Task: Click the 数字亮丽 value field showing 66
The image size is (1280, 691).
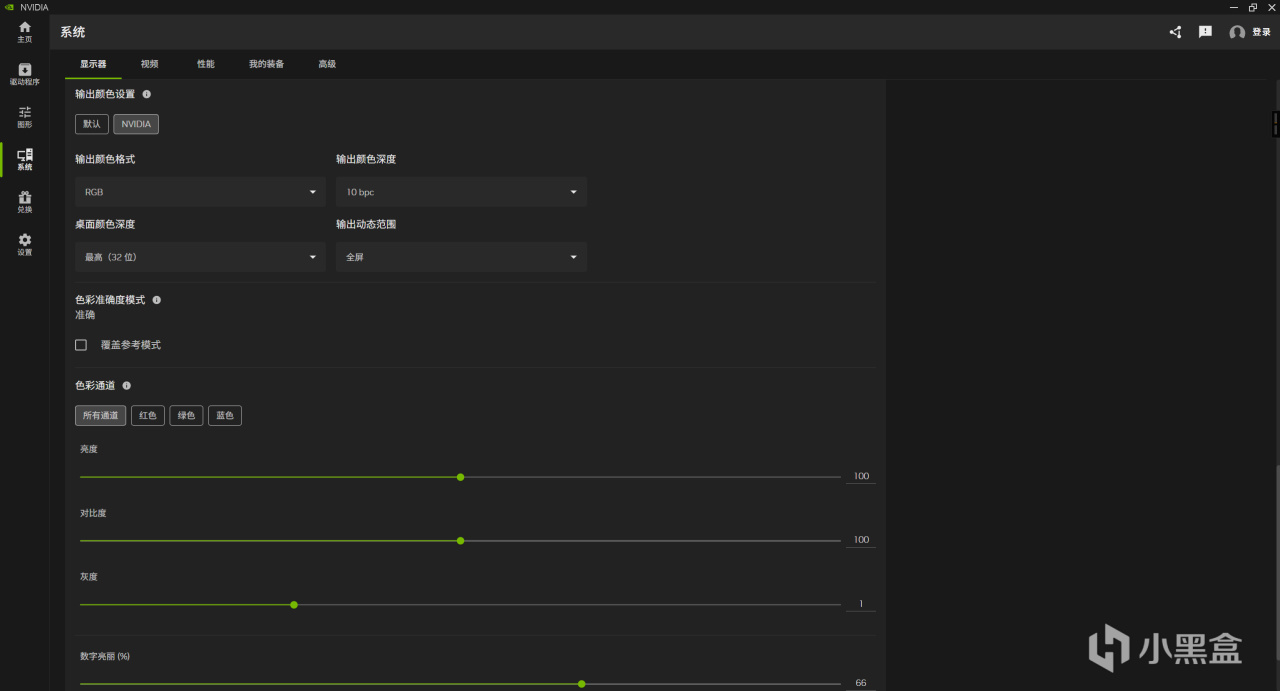Action: pos(861,683)
